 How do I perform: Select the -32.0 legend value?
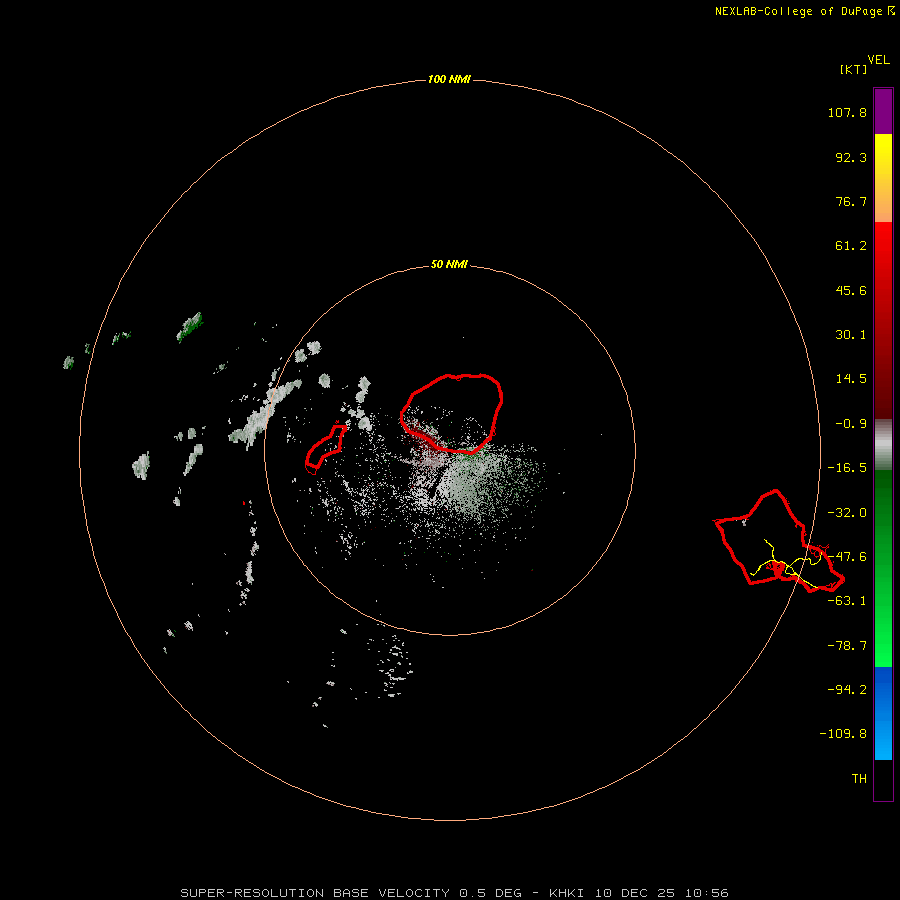tap(847, 513)
